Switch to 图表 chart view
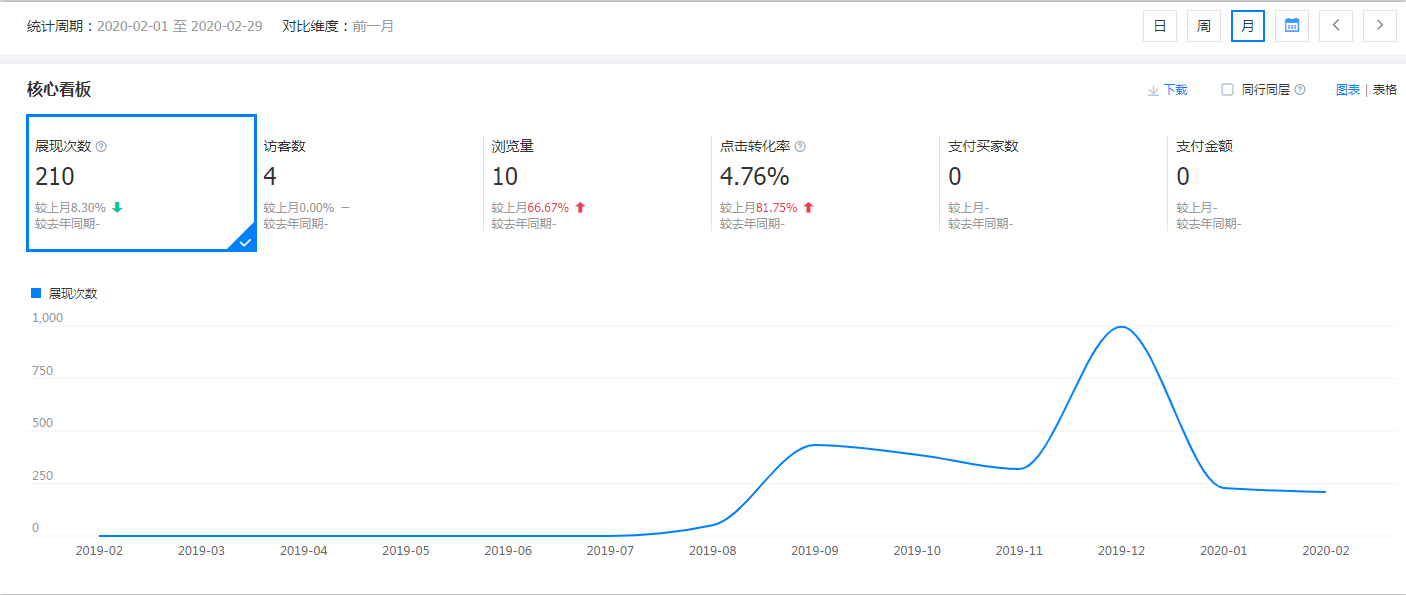 click(1348, 90)
